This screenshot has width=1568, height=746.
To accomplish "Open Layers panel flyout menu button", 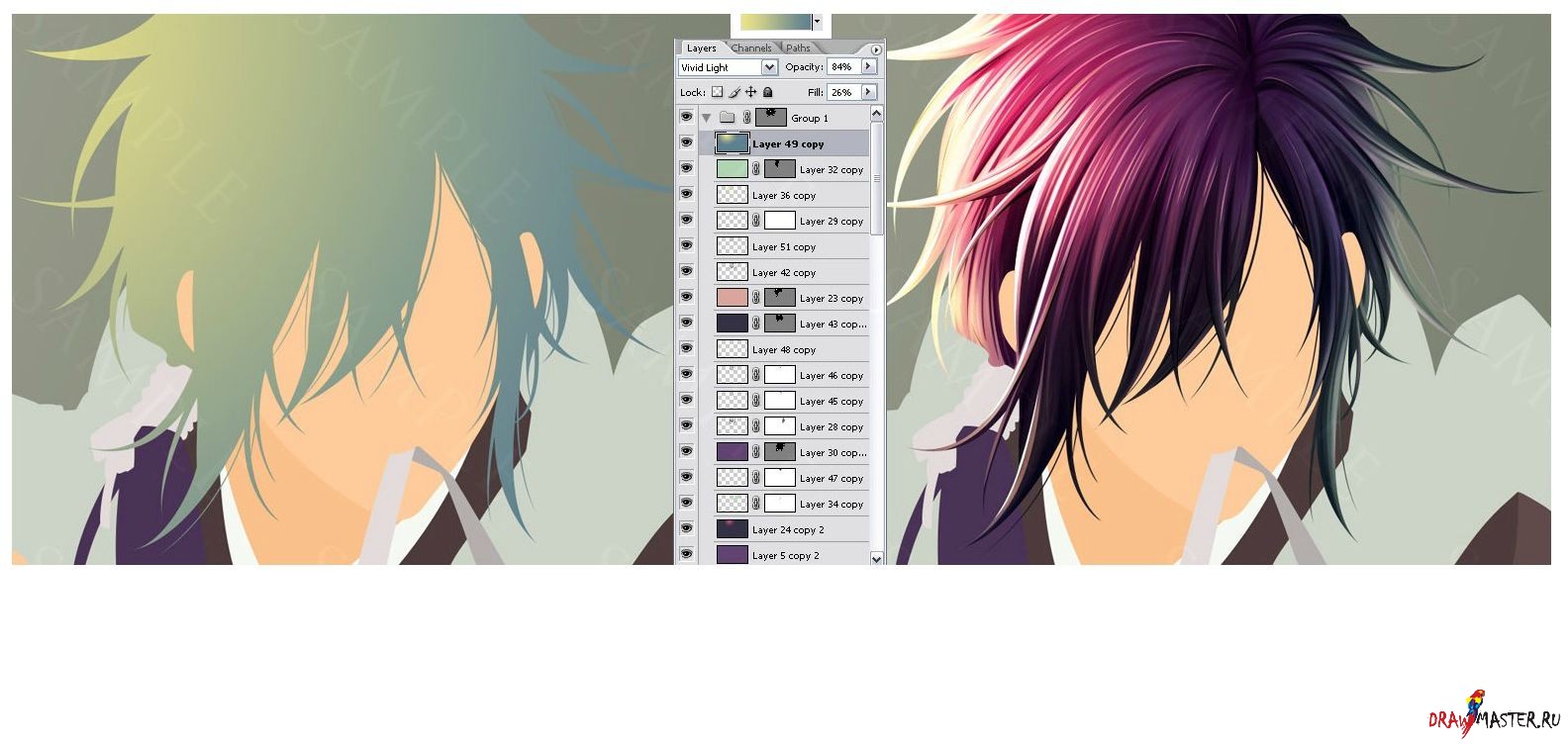I will point(876,48).
